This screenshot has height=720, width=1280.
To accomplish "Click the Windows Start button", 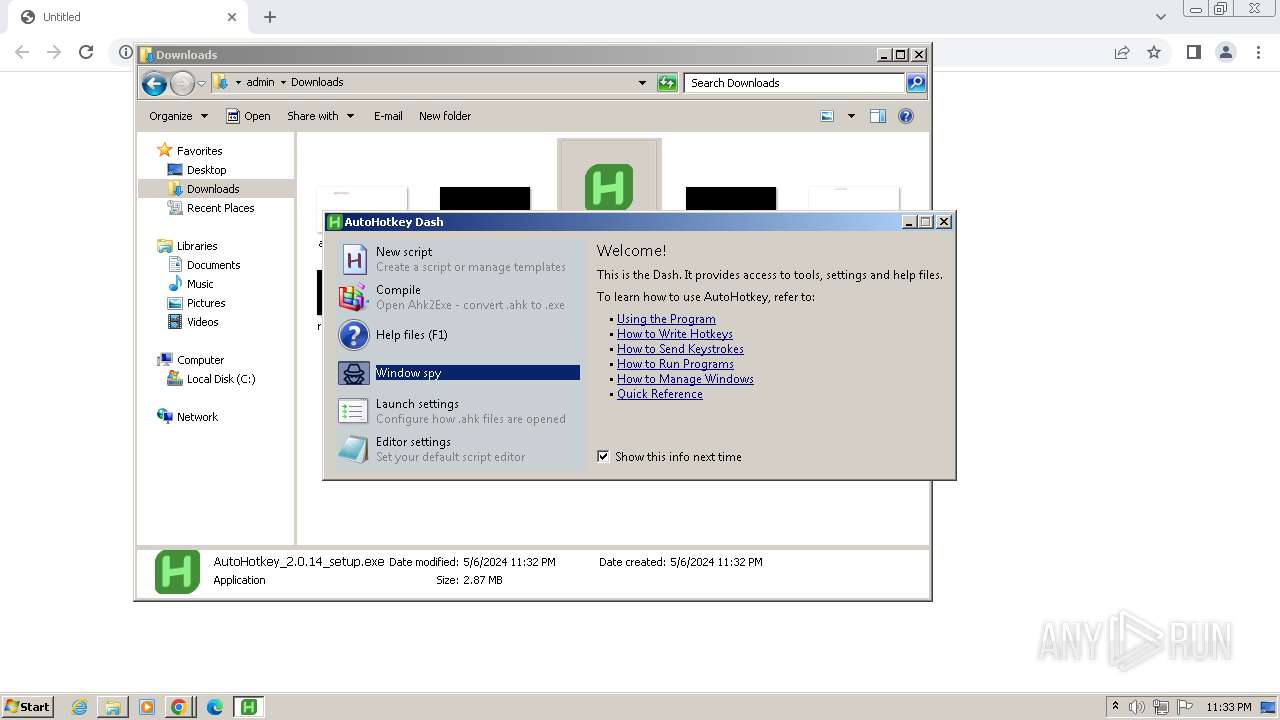I will point(27,706).
